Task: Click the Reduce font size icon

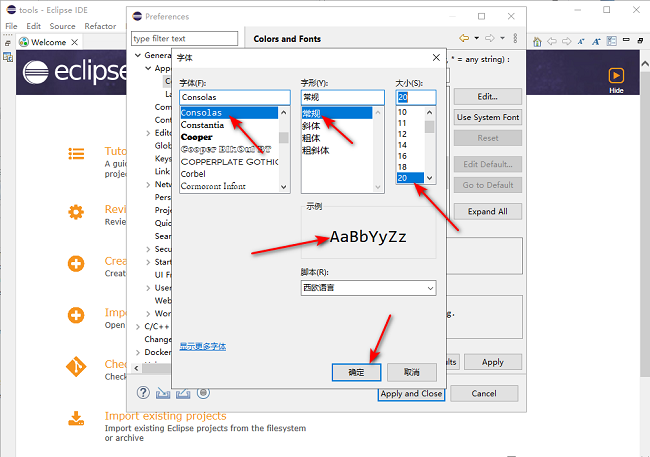Action: 581,41
